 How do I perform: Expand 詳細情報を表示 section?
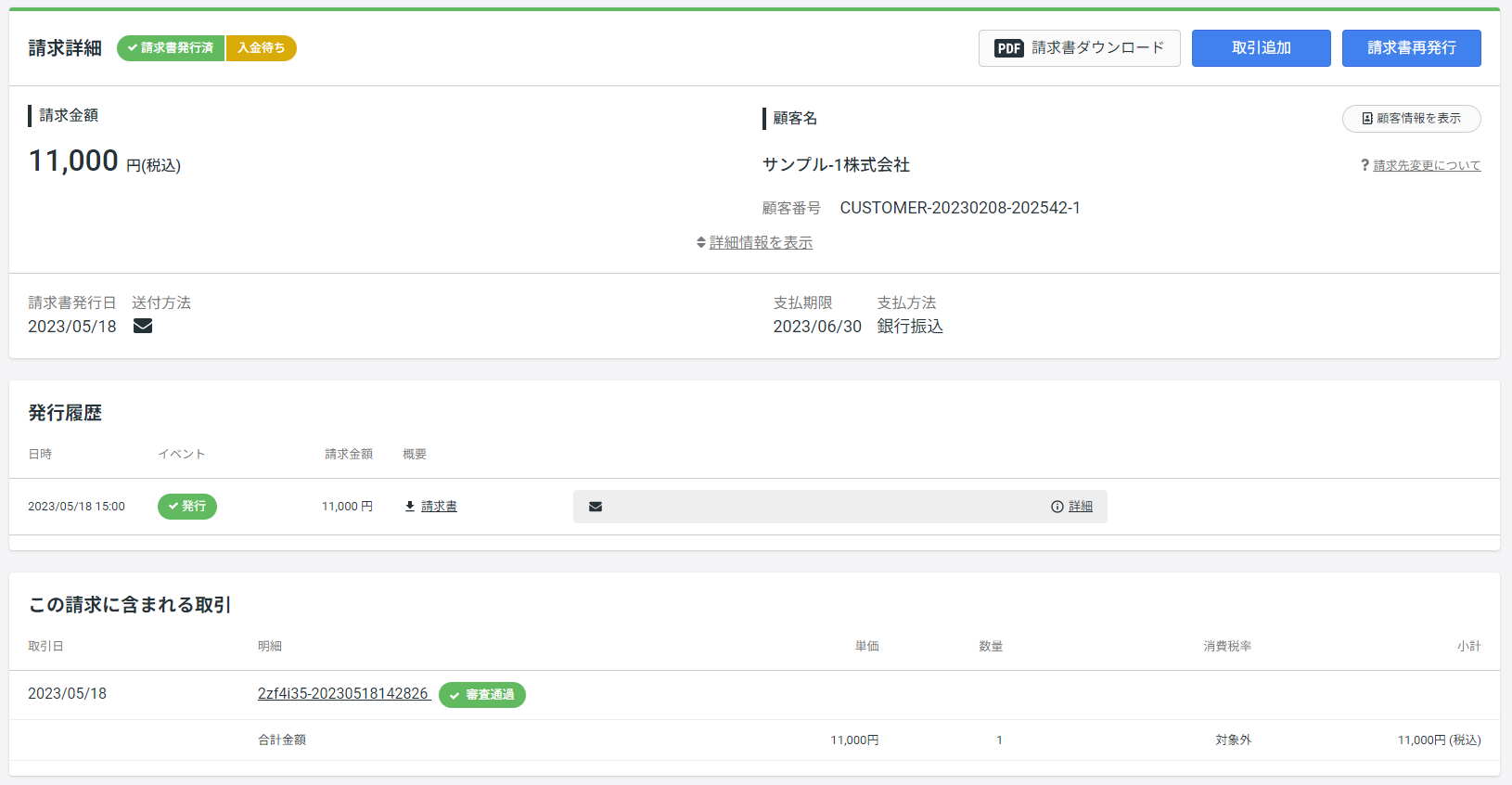(754, 242)
